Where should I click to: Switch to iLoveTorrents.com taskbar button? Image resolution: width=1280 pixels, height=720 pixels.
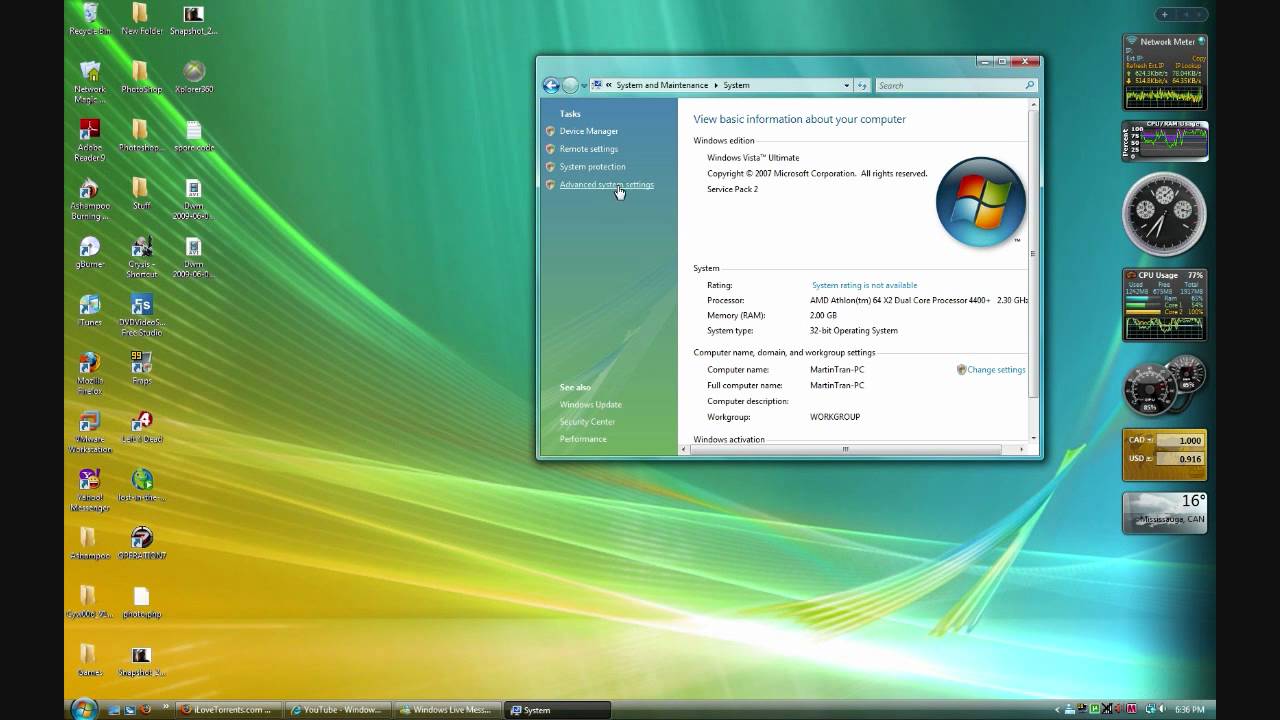pyautogui.click(x=228, y=710)
